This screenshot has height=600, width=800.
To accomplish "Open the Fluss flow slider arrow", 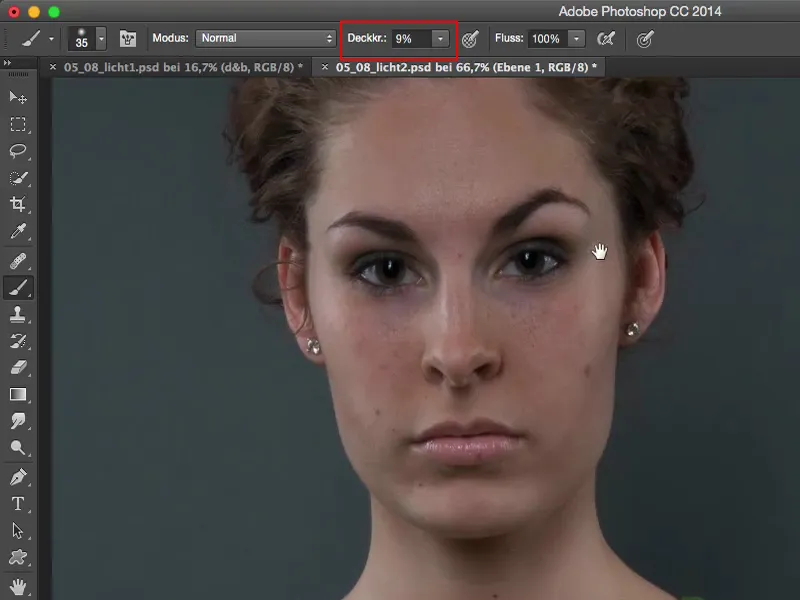I will (x=577, y=39).
